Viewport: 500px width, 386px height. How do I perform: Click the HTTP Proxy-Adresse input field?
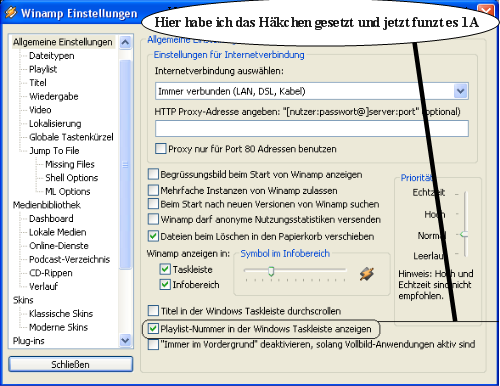click(x=312, y=128)
